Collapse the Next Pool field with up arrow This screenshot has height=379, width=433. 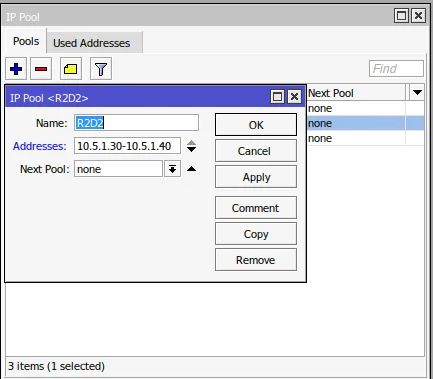coord(191,169)
